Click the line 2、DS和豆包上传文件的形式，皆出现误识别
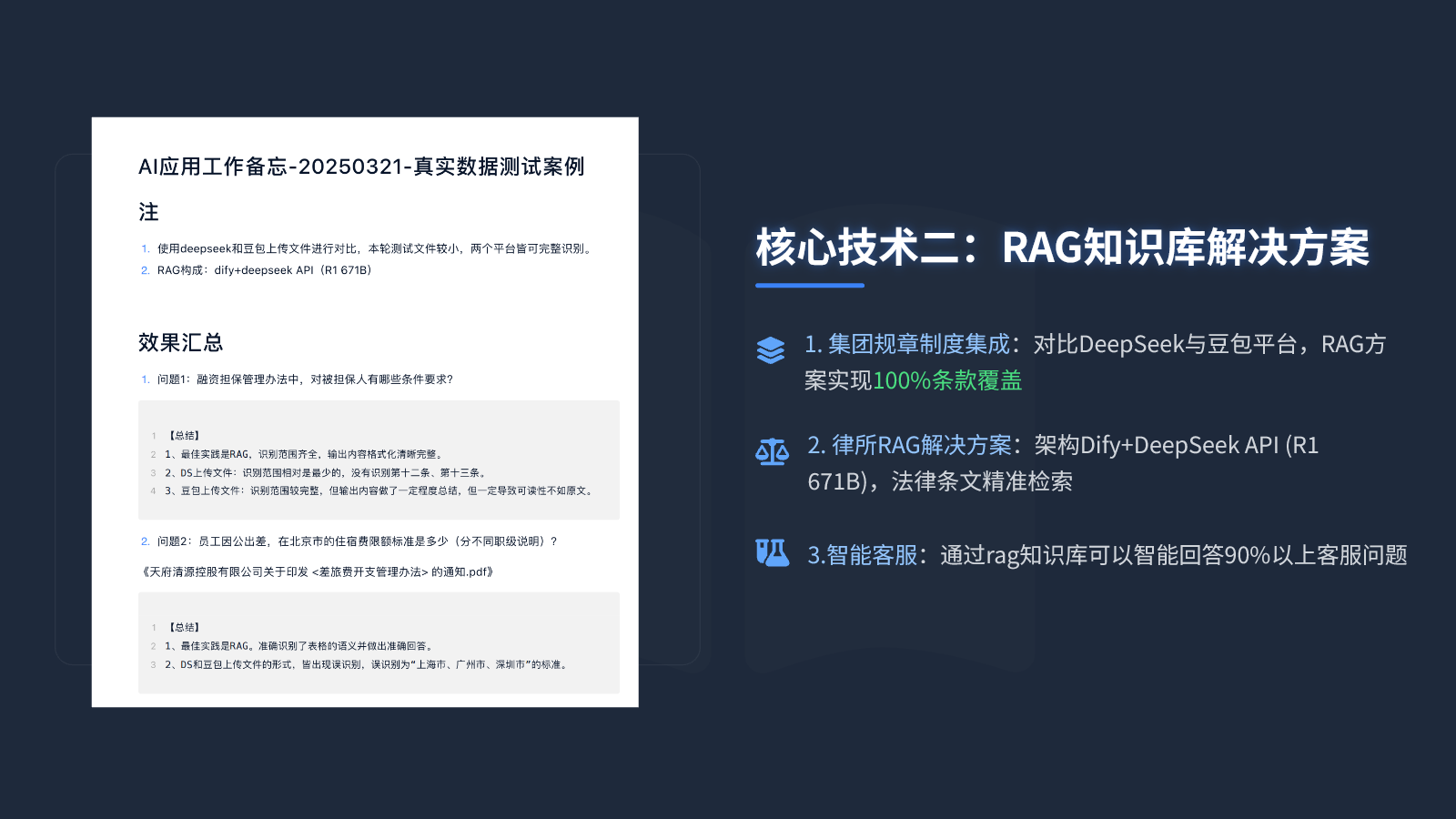 pos(368,664)
